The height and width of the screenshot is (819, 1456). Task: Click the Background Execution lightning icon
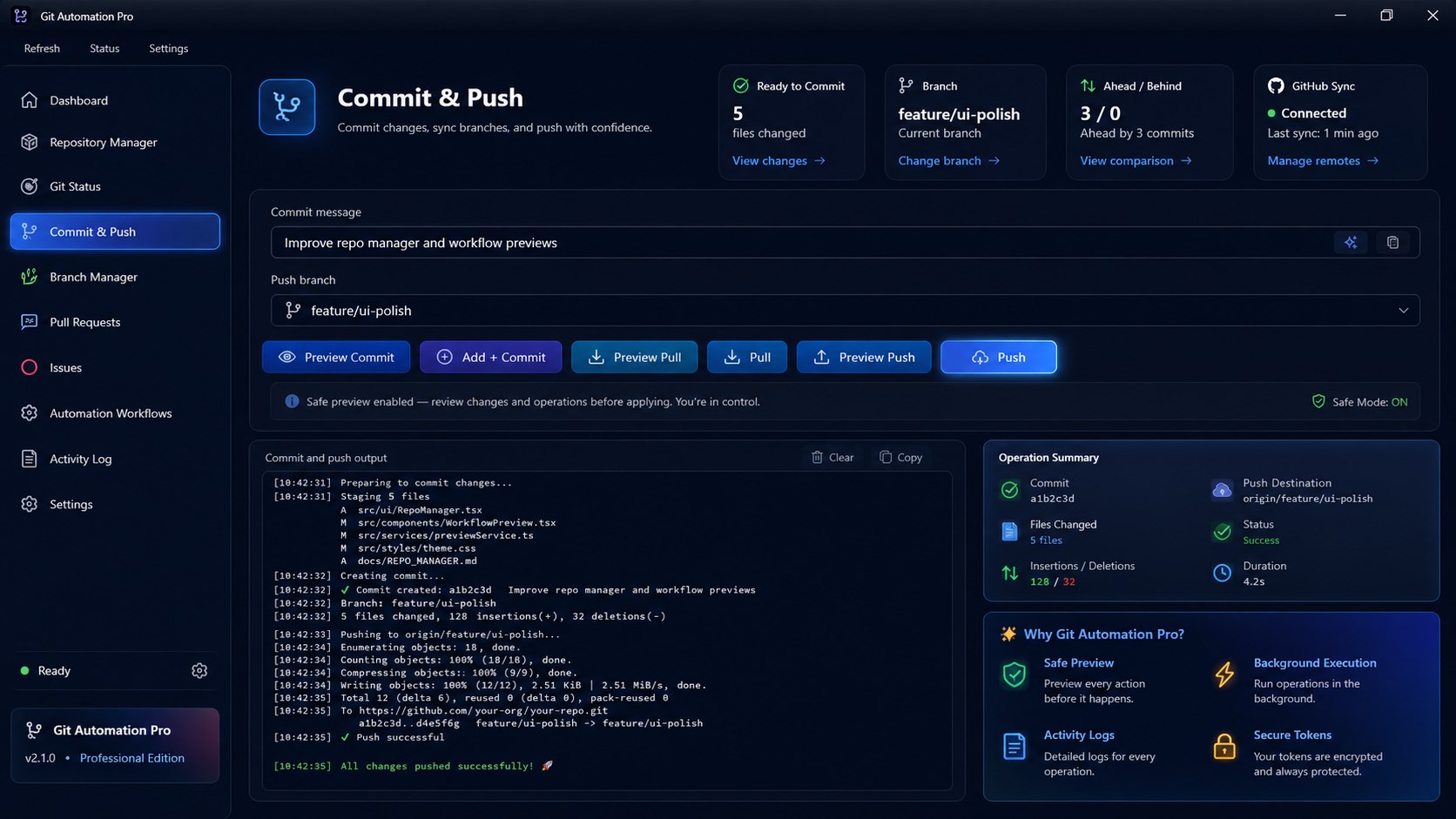click(1224, 674)
